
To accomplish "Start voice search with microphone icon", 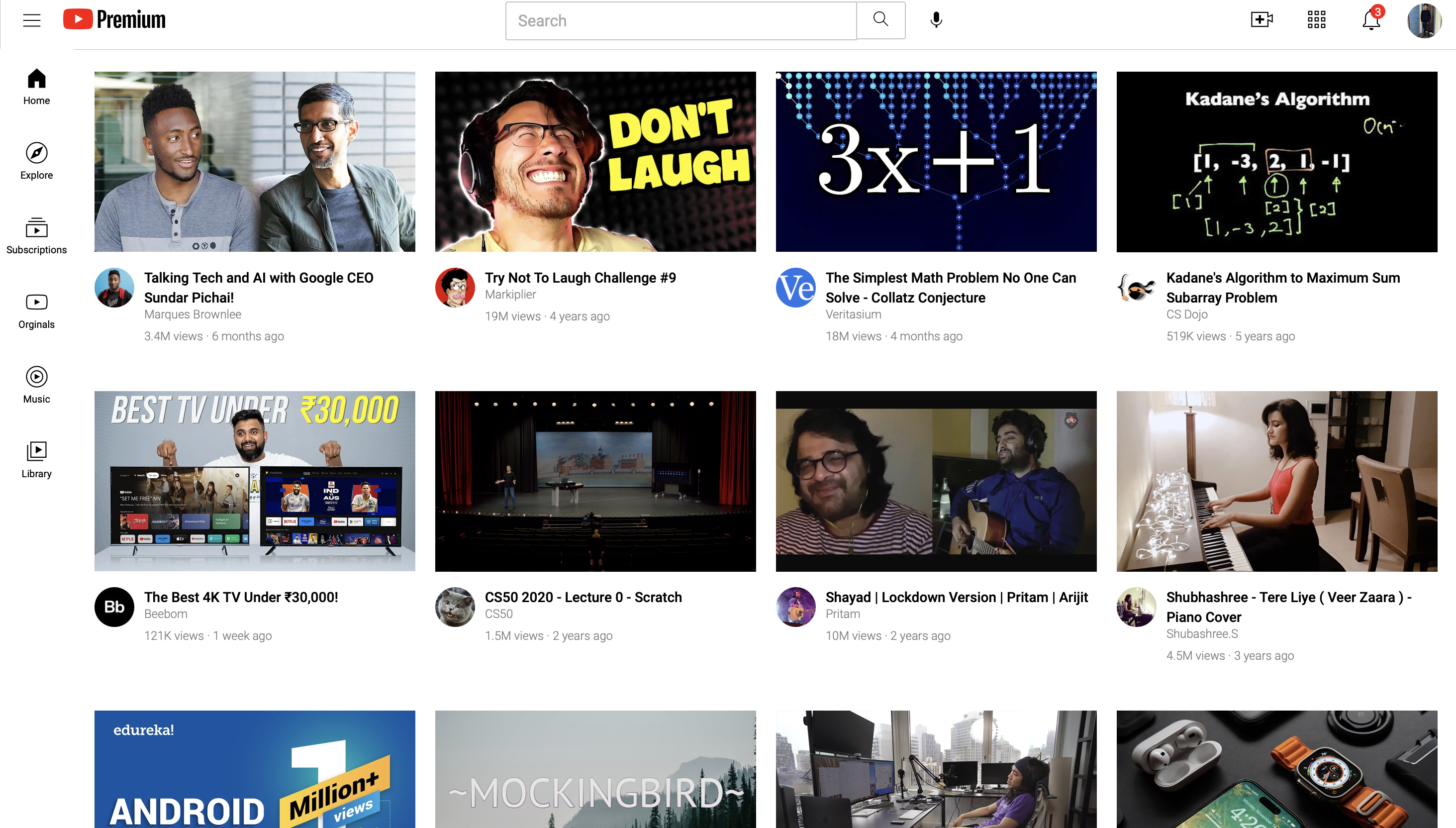I will pyautogui.click(x=936, y=20).
